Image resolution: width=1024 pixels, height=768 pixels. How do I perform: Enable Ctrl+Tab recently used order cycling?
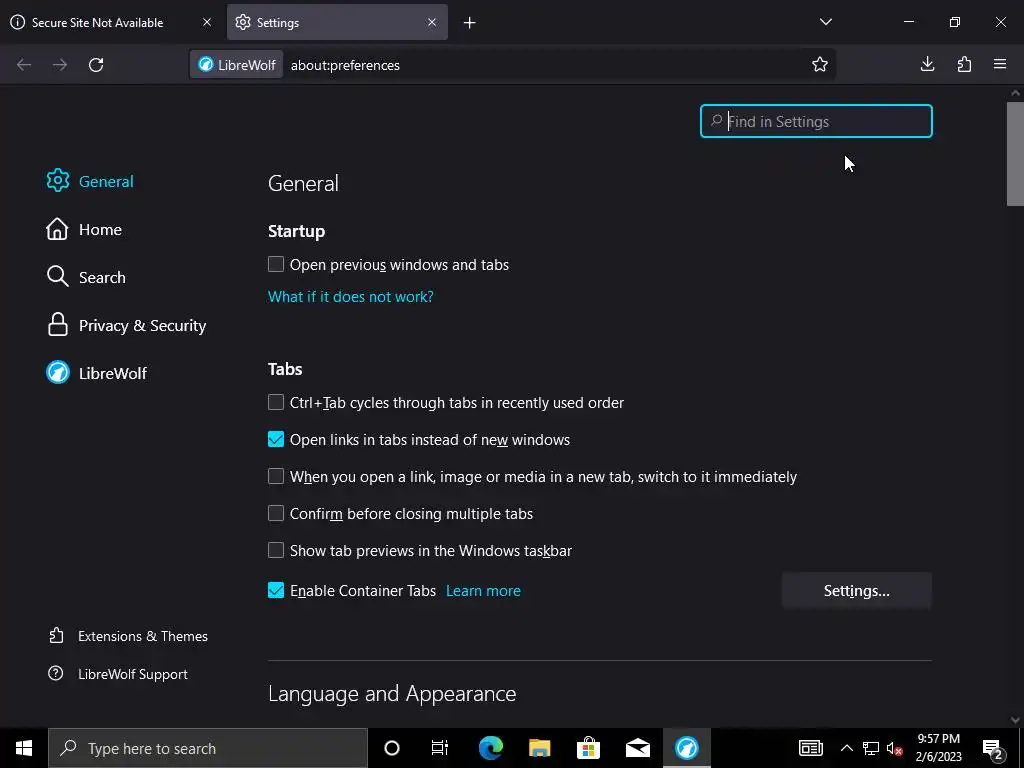click(276, 402)
